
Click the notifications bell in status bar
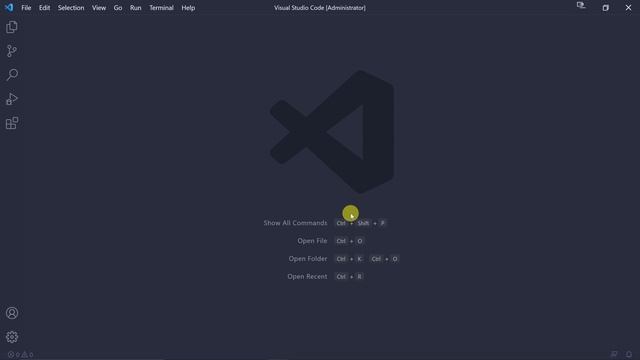point(629,354)
